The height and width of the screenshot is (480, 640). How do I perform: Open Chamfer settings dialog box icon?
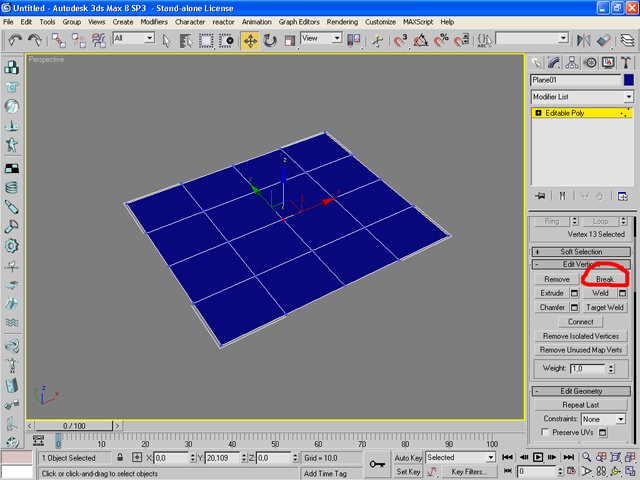click(574, 307)
